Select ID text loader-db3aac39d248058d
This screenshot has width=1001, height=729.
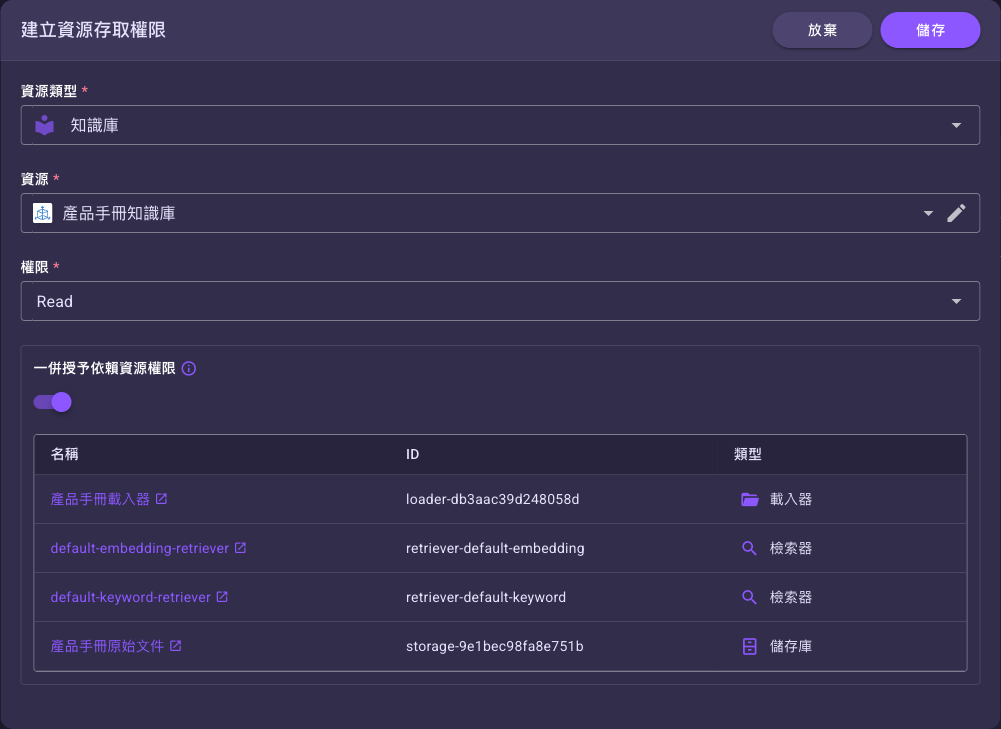click(x=492, y=499)
